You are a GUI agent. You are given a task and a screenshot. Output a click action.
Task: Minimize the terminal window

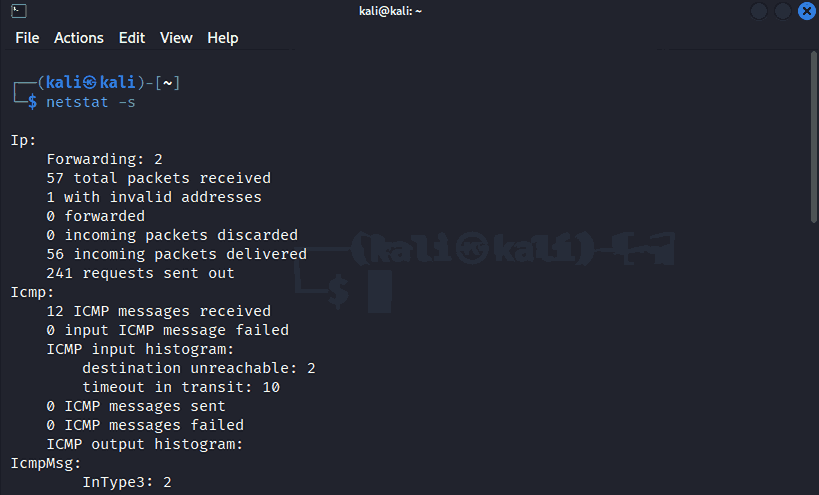(x=760, y=11)
